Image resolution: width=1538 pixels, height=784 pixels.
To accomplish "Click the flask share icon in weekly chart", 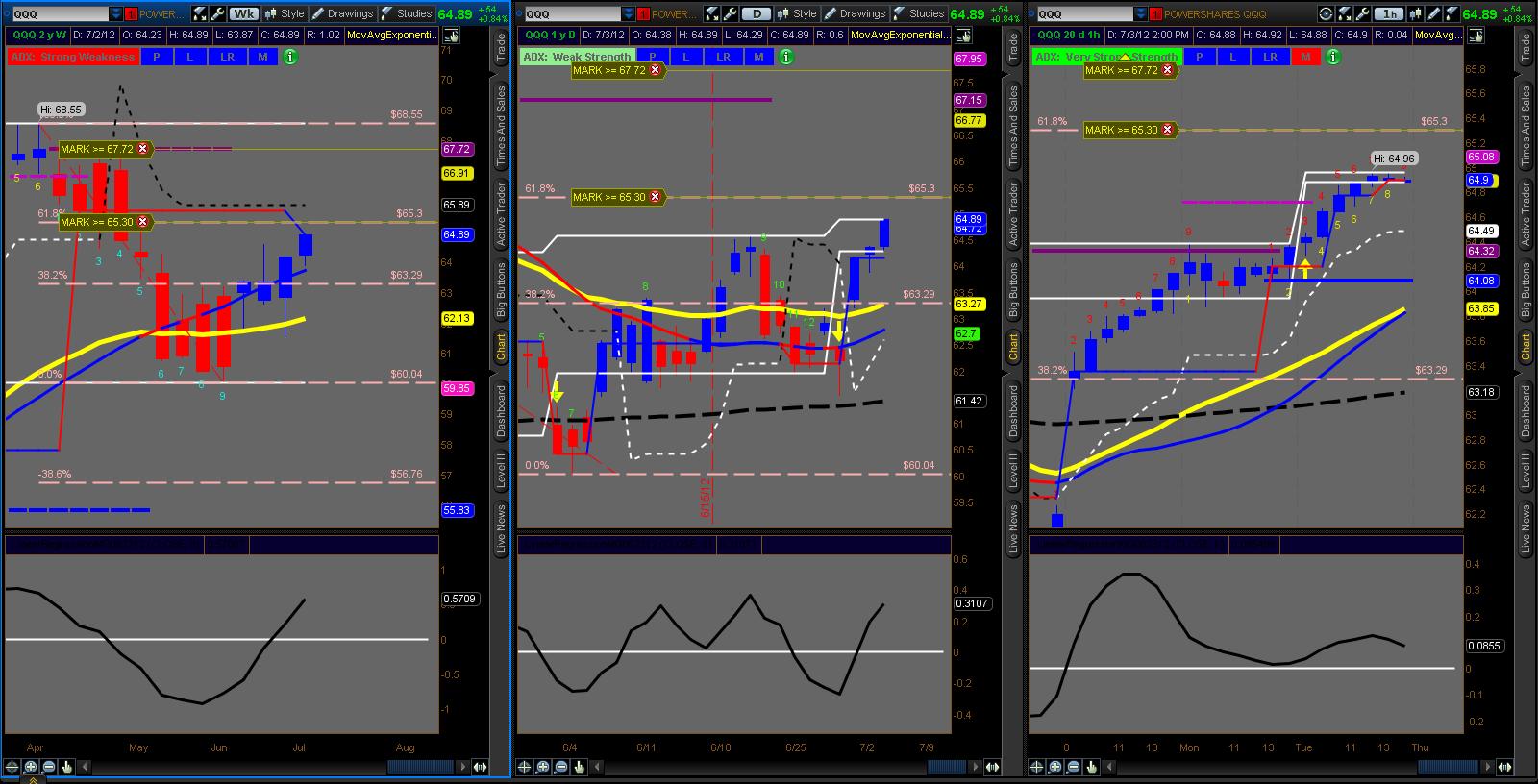I will tap(200, 14).
